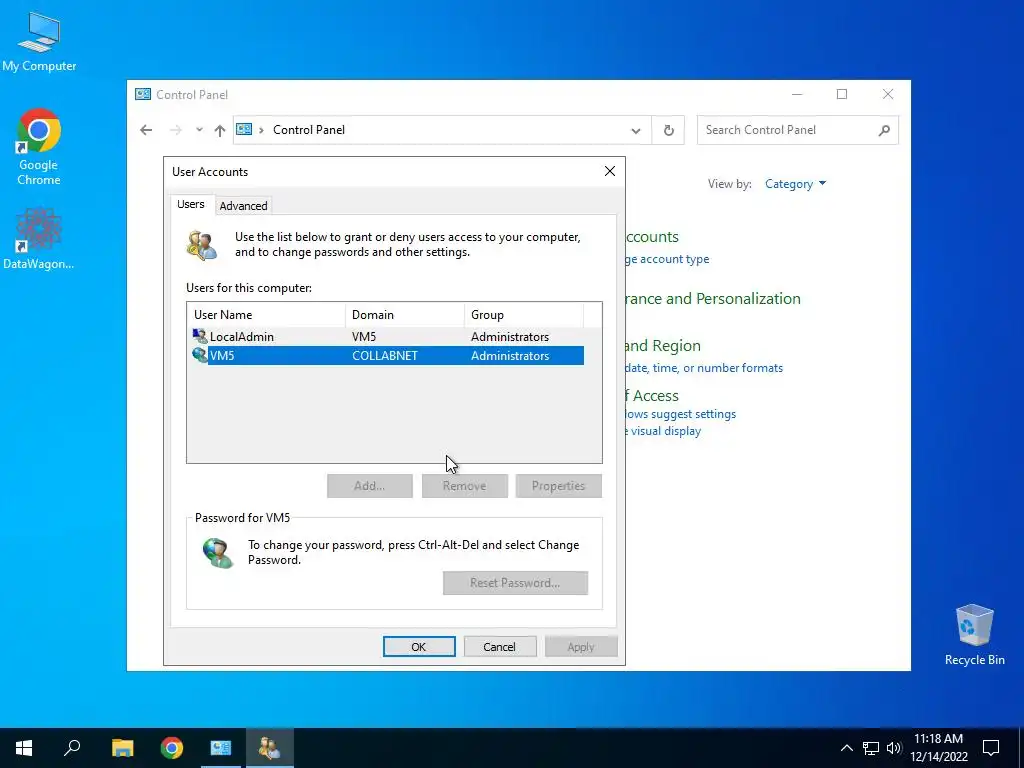Click Let Windows suggest settings link
The width and height of the screenshot is (1024, 768).
click(680, 414)
